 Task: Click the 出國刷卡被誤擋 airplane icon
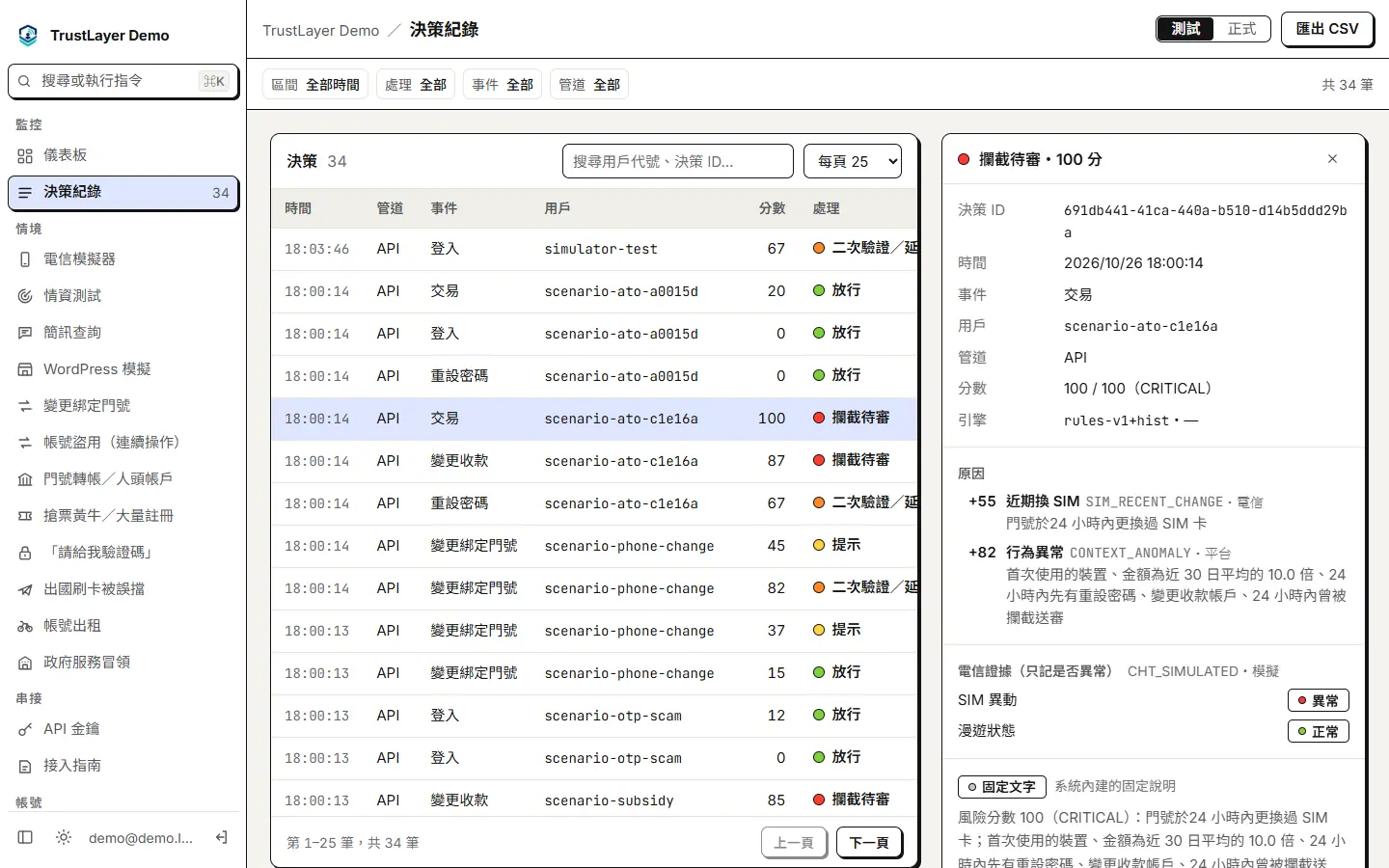pyautogui.click(x=25, y=589)
